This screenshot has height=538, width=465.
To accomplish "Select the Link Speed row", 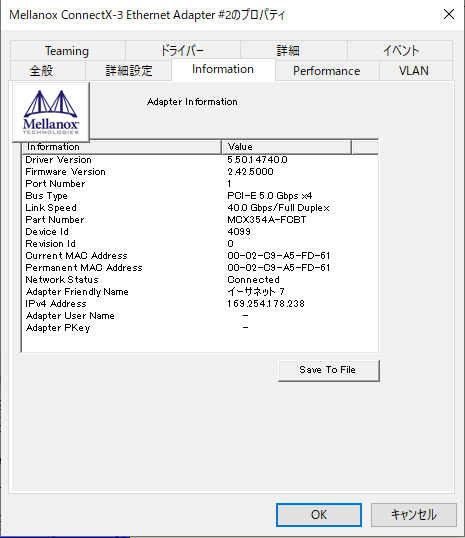I will tap(200, 208).
